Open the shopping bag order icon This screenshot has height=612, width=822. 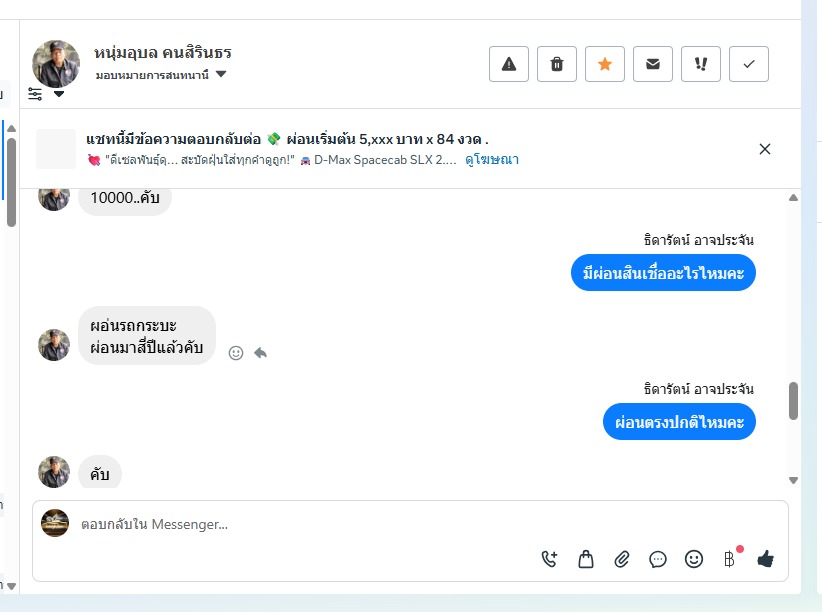coord(586,559)
